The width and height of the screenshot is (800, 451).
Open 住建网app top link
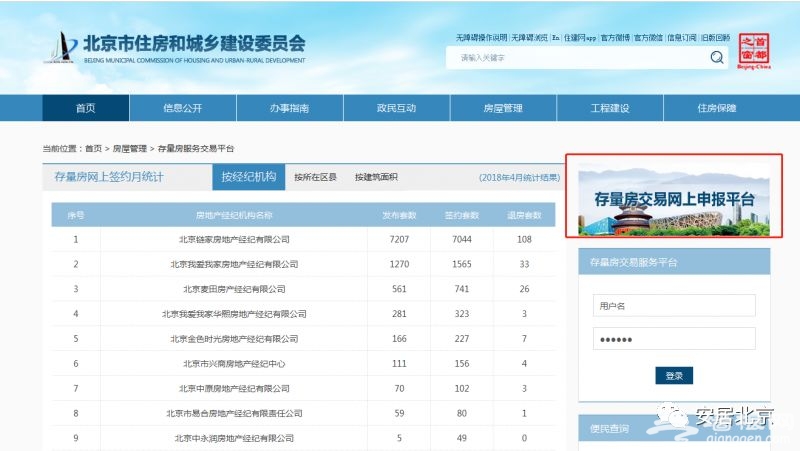(580, 37)
